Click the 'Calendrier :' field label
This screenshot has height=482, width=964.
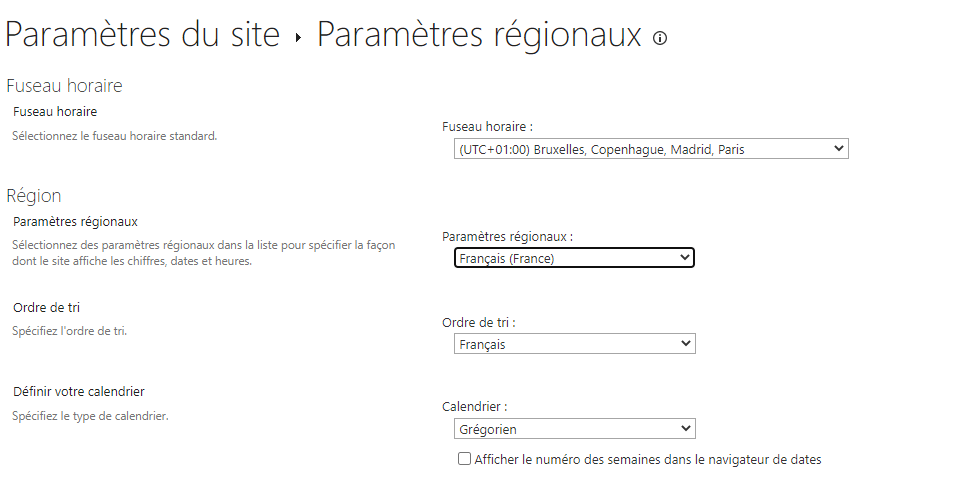tap(475, 406)
